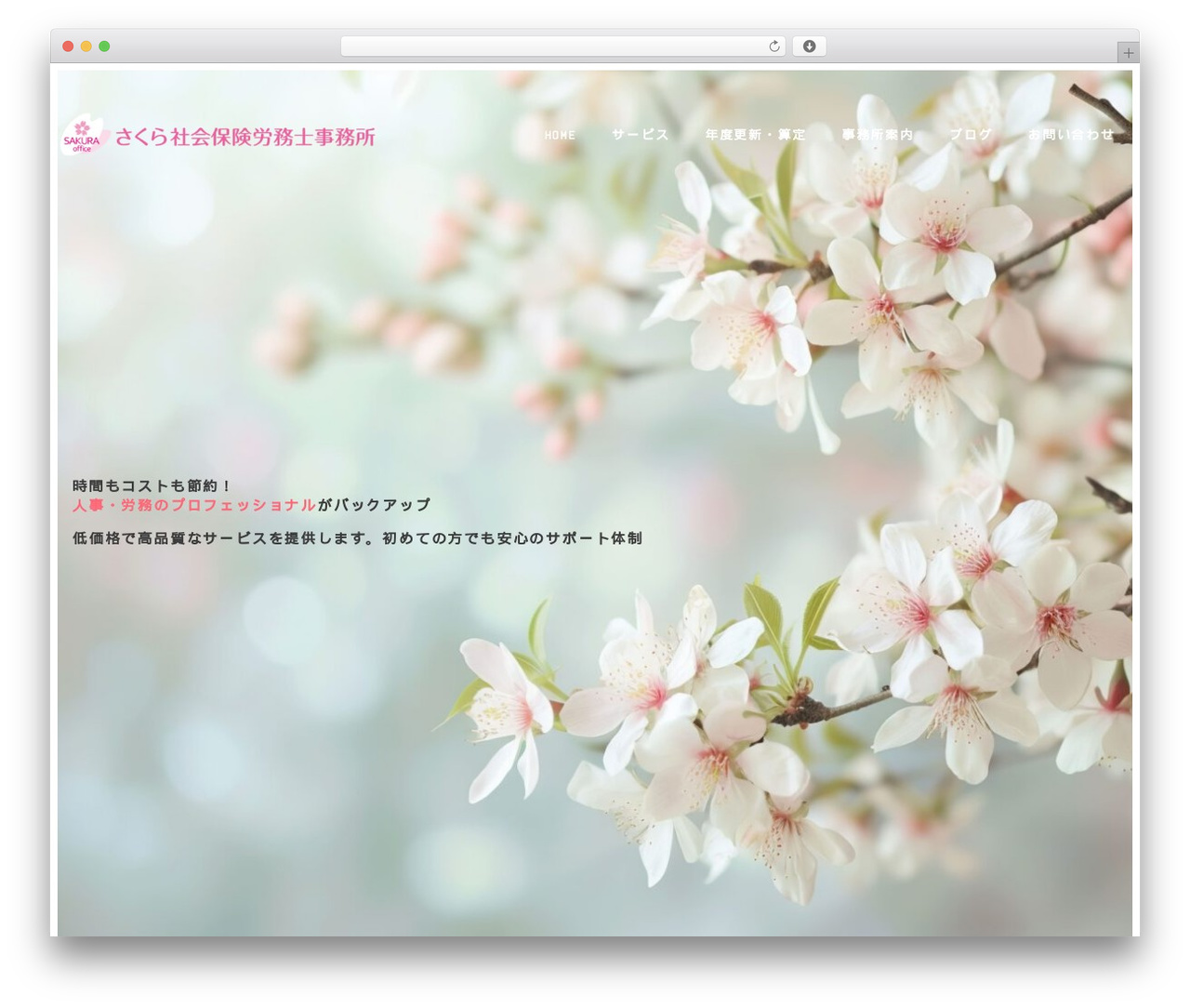Minimize the window with the yellow button
Image resolution: width=1190 pixels, height=1008 pixels.
click(x=86, y=46)
